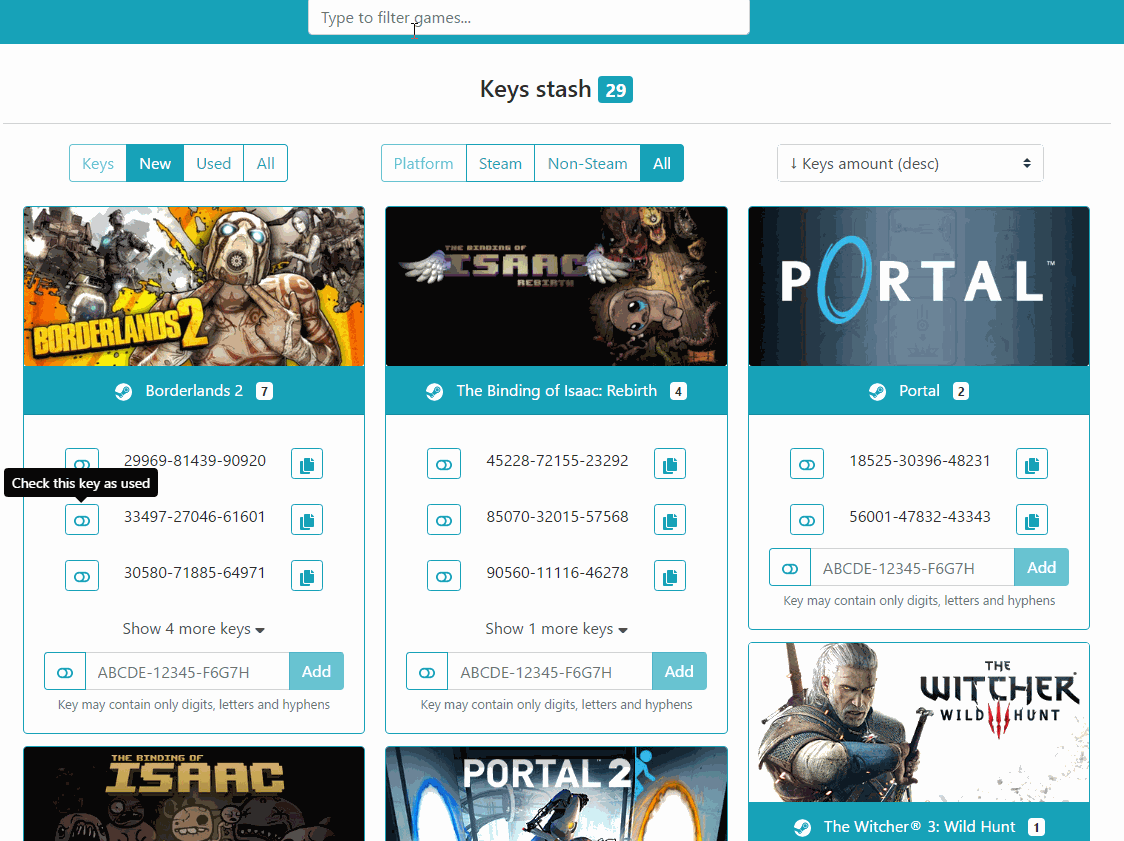Viewport: 1124px width, 841px height.
Task: Open The Binding of Isaac: Rebirth cover image
Action: tap(556, 287)
